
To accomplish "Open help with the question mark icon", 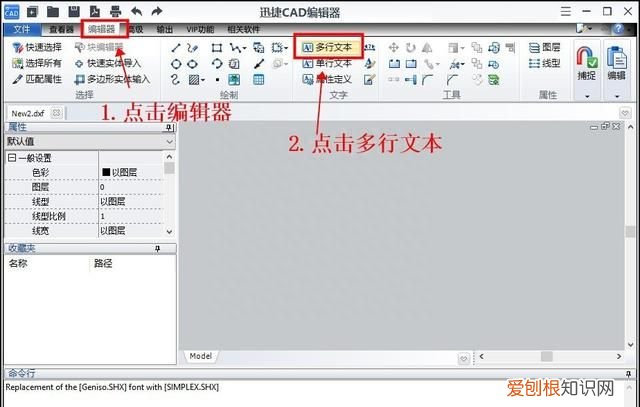I will [x=619, y=29].
